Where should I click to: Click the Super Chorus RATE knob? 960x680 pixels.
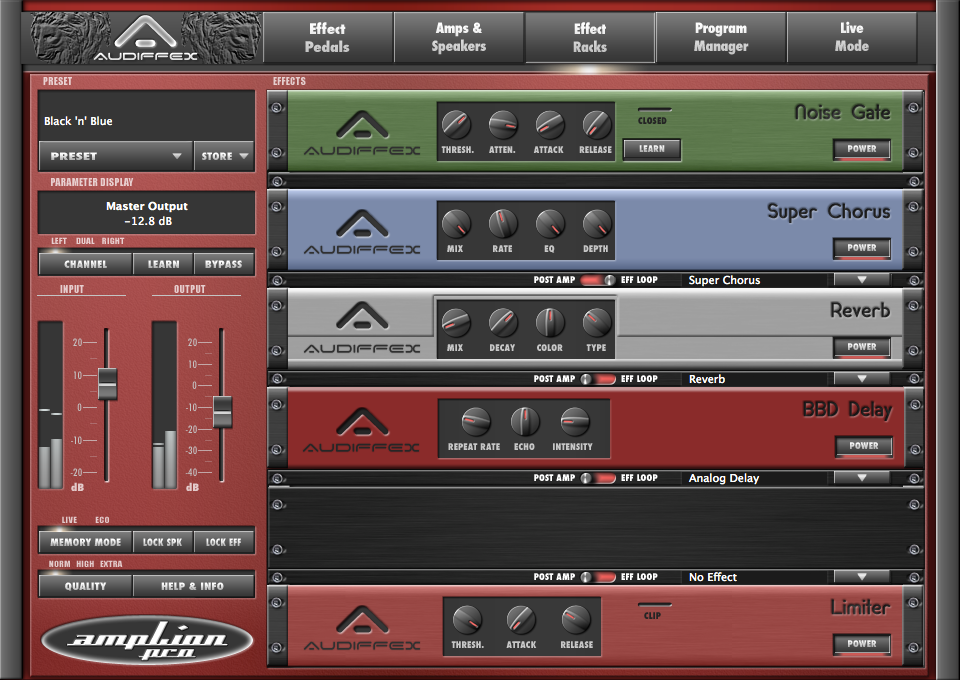click(503, 224)
